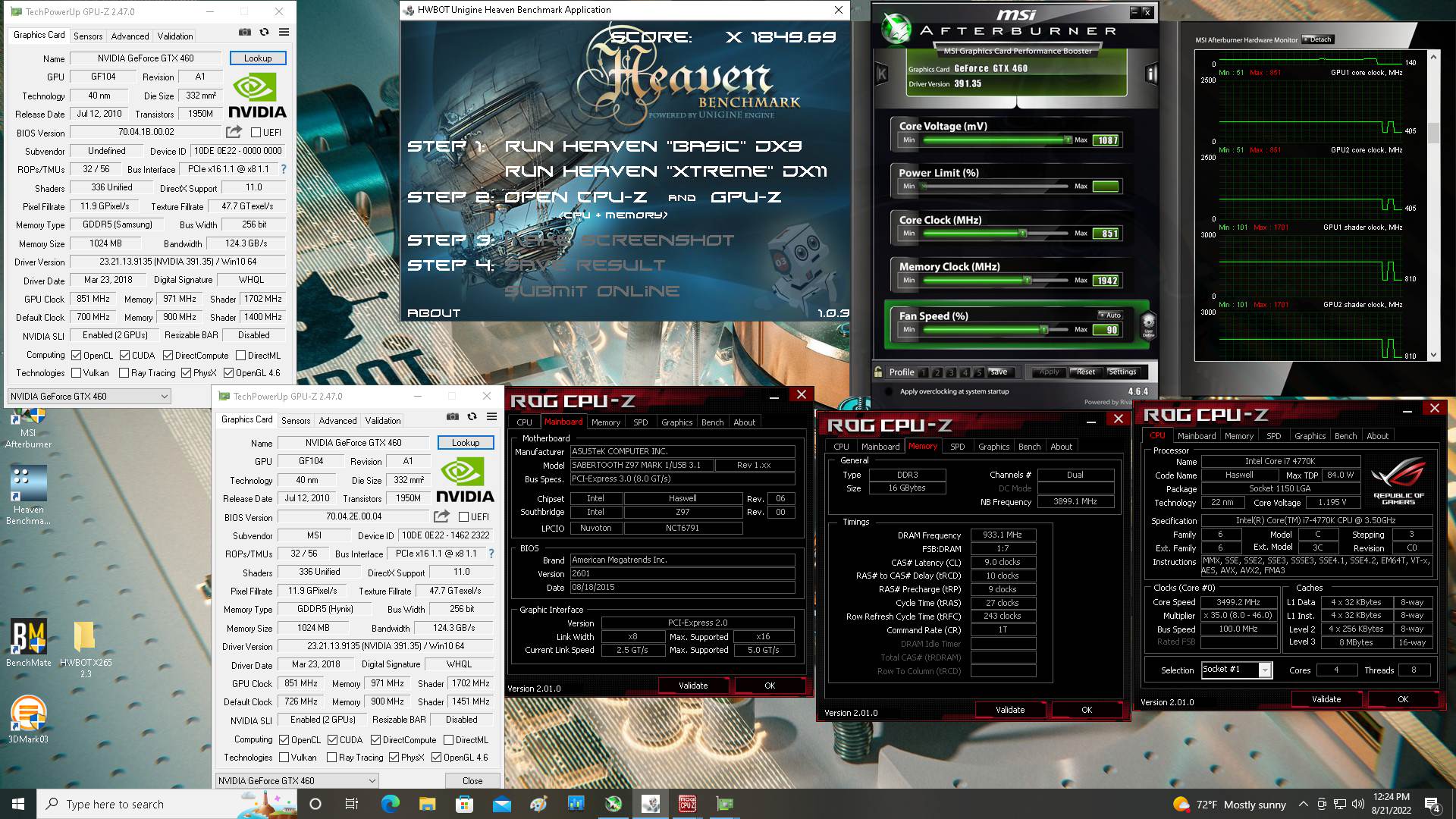Screen dimensions: 1456x819
Task: Toggle UEFI checkbox in top GPU-Z window
Action: pos(256,133)
